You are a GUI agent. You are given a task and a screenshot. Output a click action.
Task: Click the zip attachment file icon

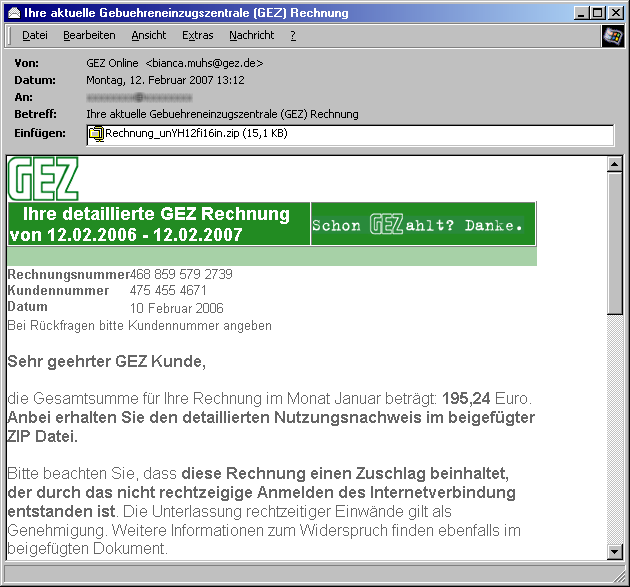click(x=96, y=134)
